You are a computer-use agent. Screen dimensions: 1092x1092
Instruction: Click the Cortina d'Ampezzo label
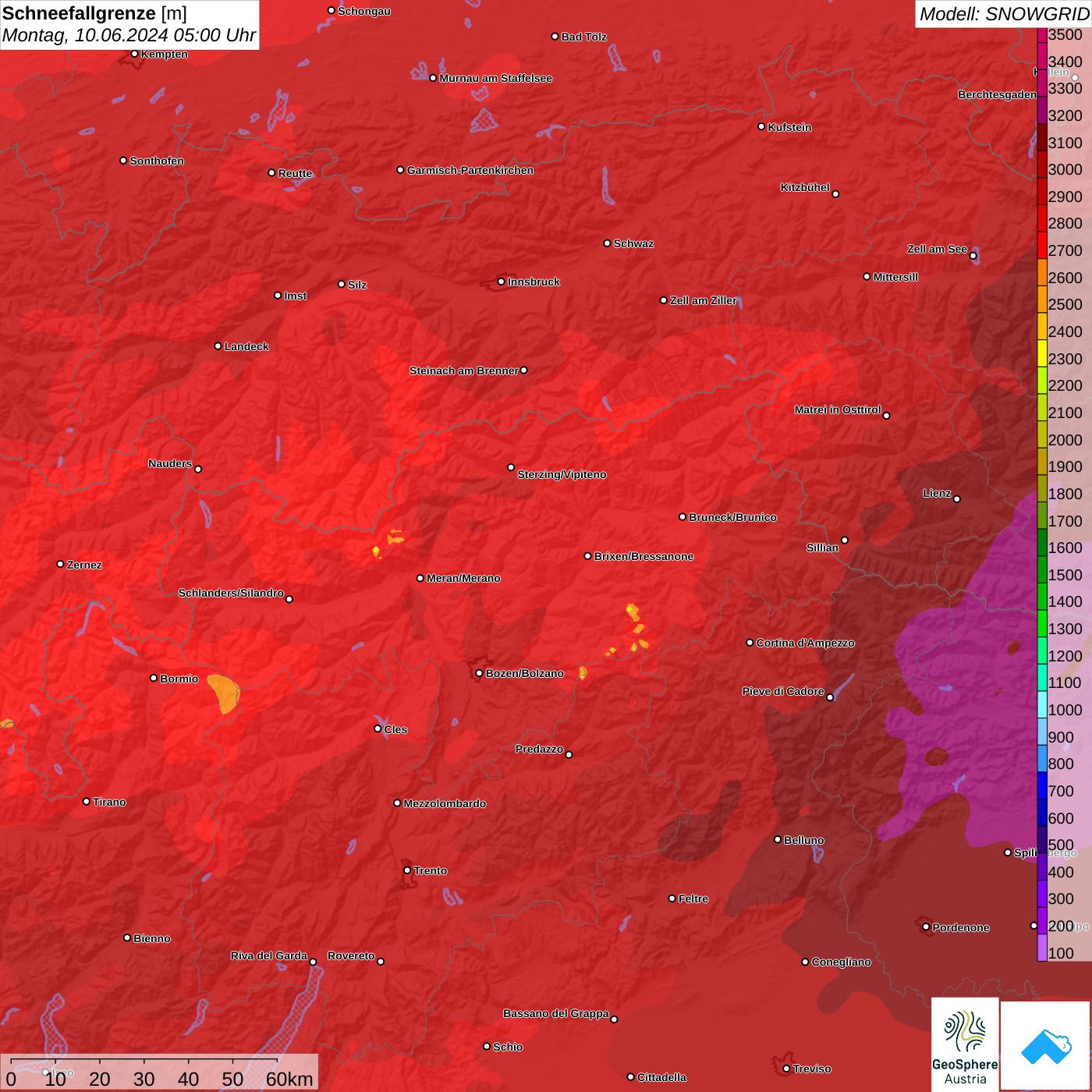coord(806,643)
